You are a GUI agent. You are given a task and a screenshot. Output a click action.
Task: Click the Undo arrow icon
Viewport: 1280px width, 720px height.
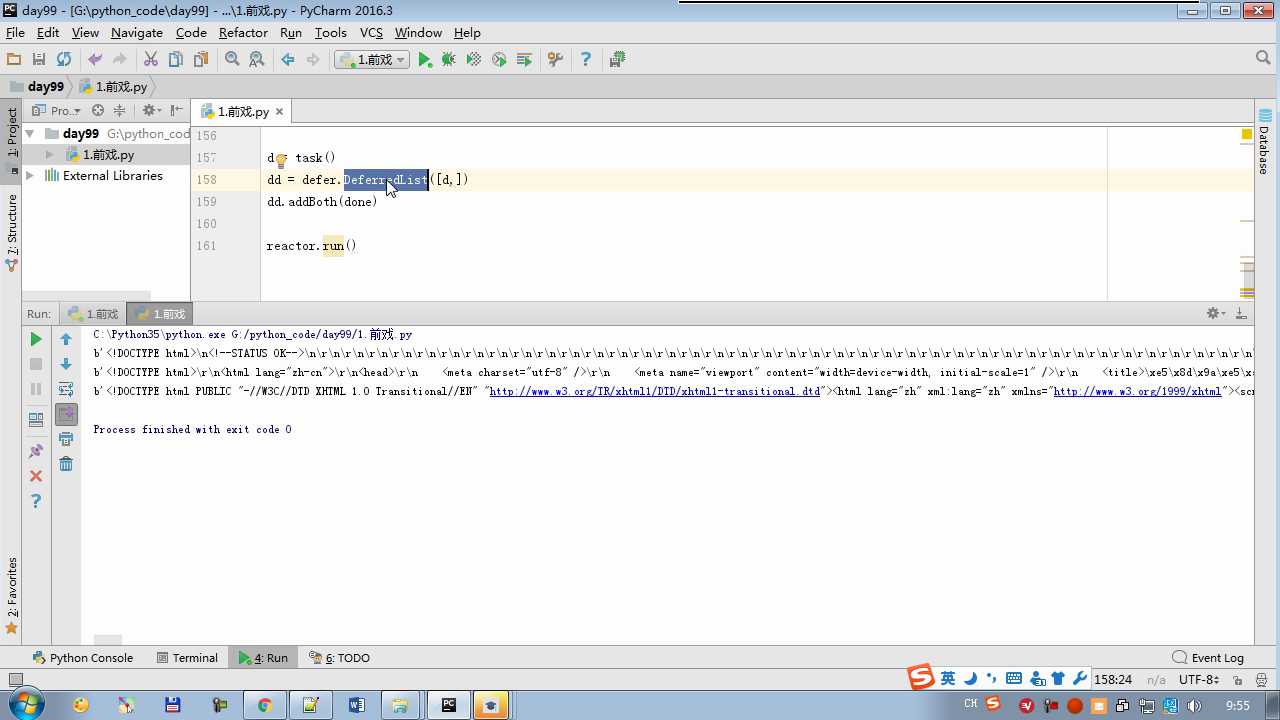(95, 60)
